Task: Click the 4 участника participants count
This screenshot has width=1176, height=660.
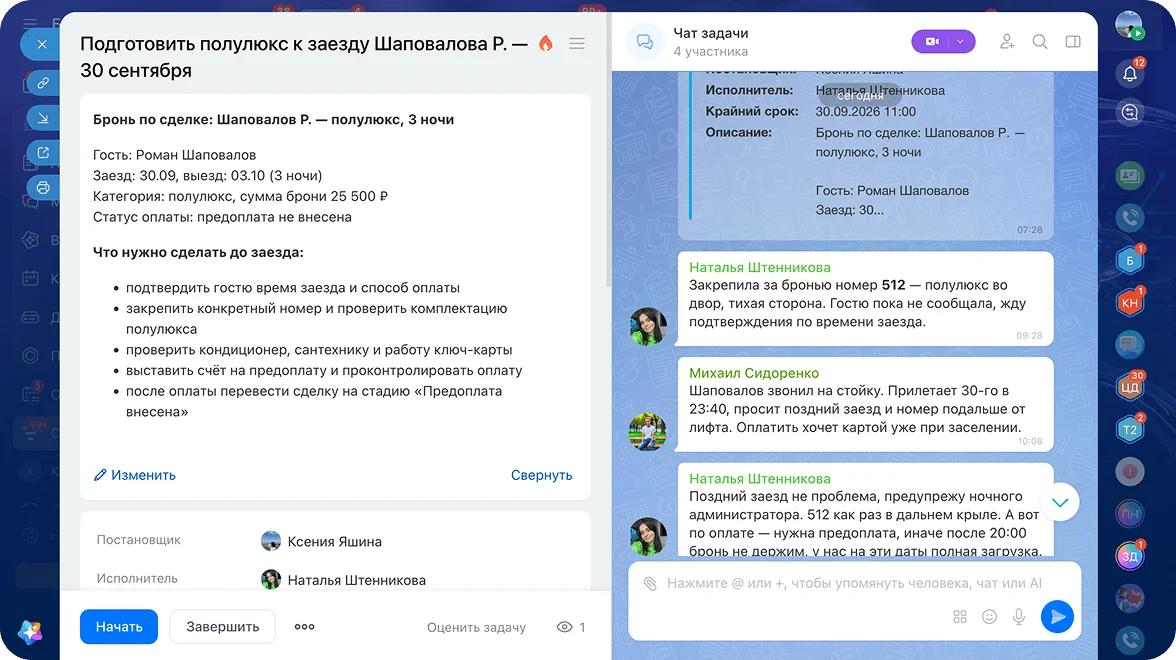Action: [710, 52]
